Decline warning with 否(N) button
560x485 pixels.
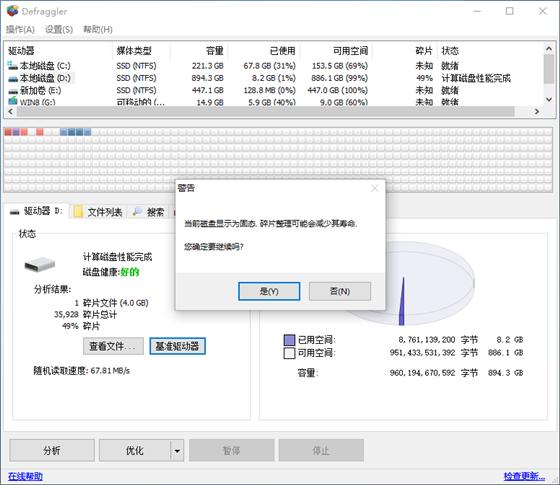click(340, 291)
